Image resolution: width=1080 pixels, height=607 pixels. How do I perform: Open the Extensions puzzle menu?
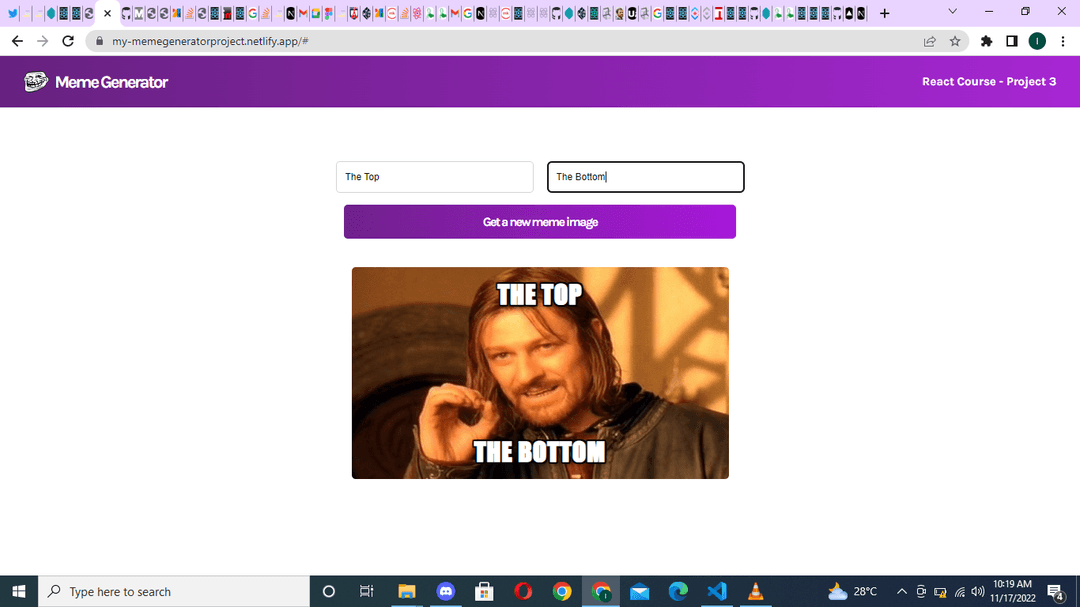point(986,41)
